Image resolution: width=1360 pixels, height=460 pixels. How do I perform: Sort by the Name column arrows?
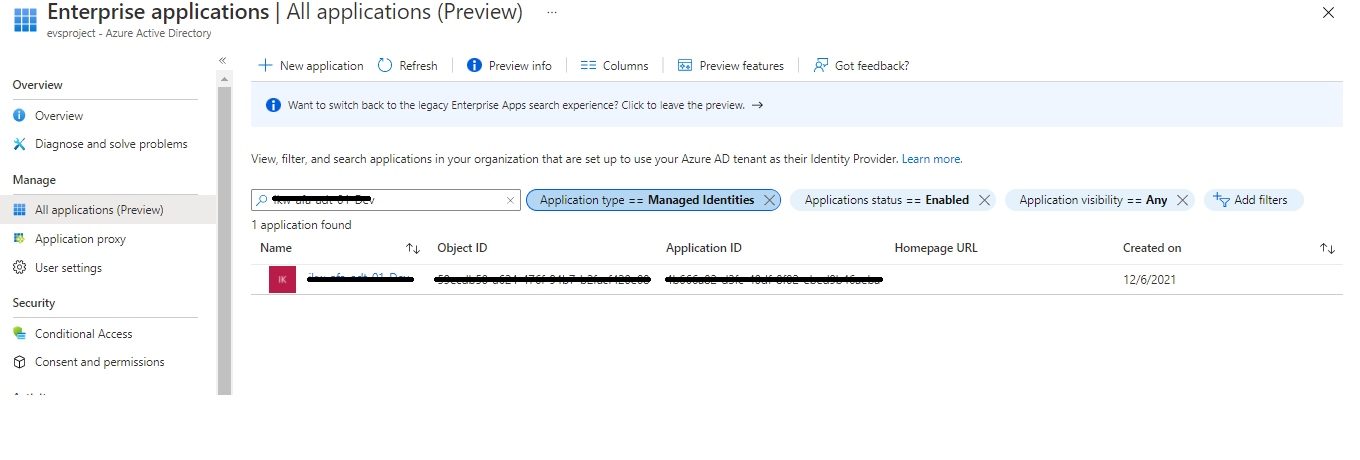click(413, 248)
